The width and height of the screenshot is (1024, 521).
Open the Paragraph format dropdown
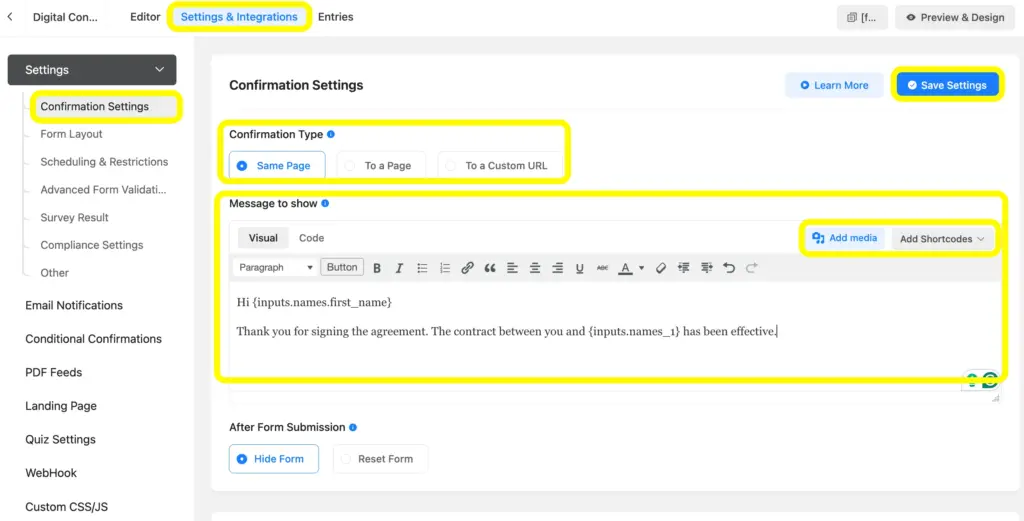pos(275,267)
